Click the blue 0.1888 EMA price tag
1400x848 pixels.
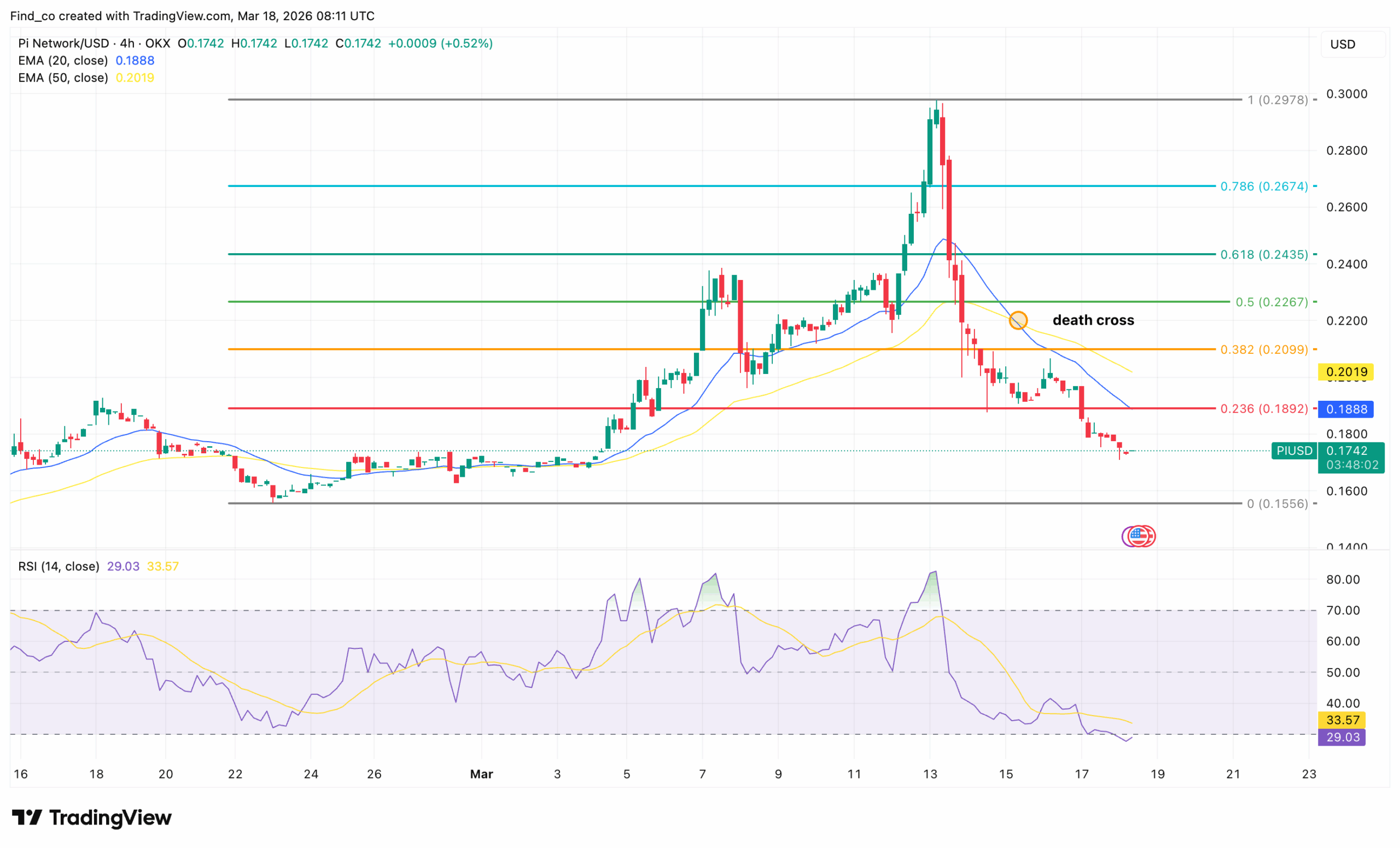(1346, 409)
